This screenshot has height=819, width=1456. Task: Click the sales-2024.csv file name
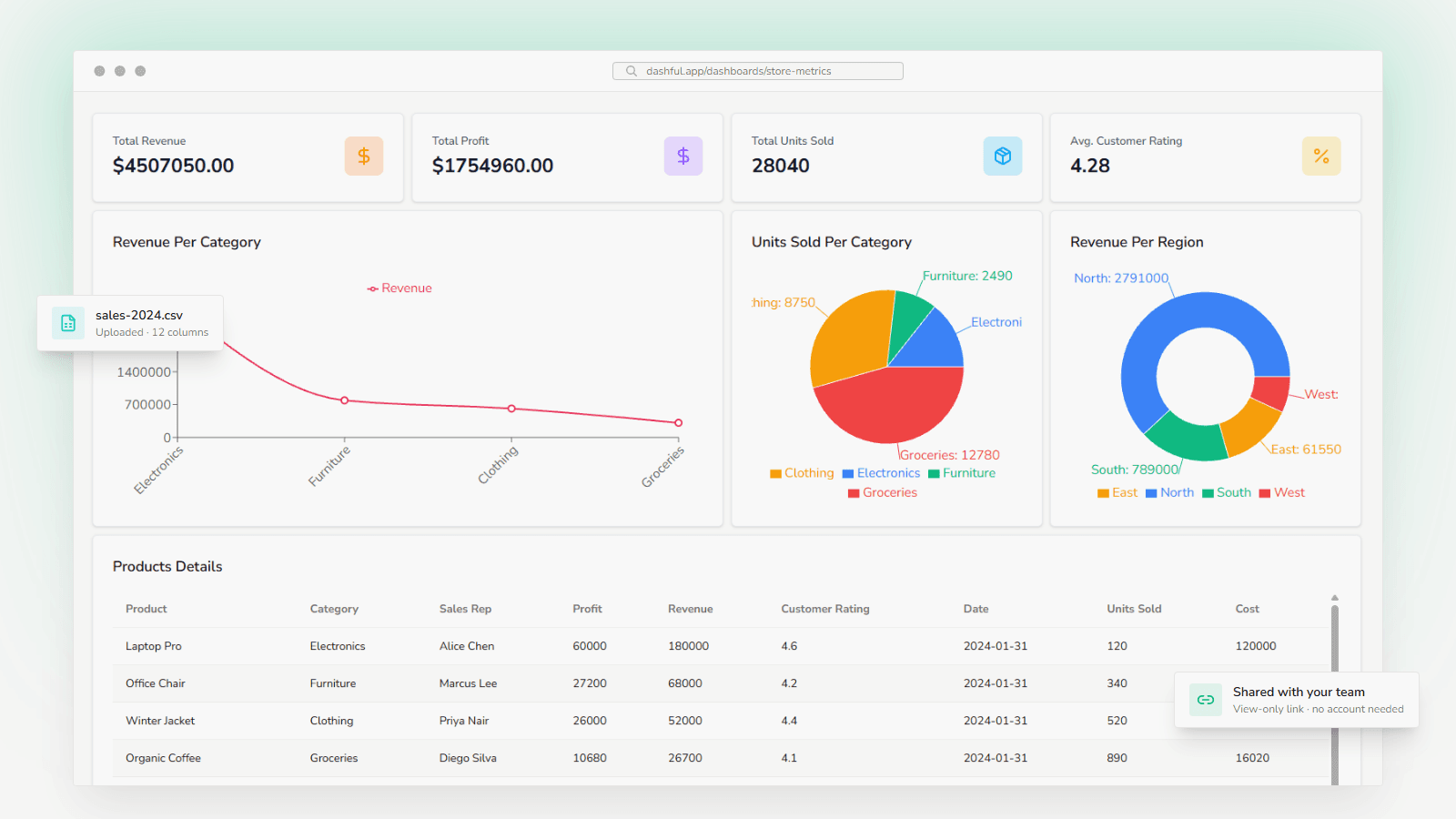coord(139,315)
